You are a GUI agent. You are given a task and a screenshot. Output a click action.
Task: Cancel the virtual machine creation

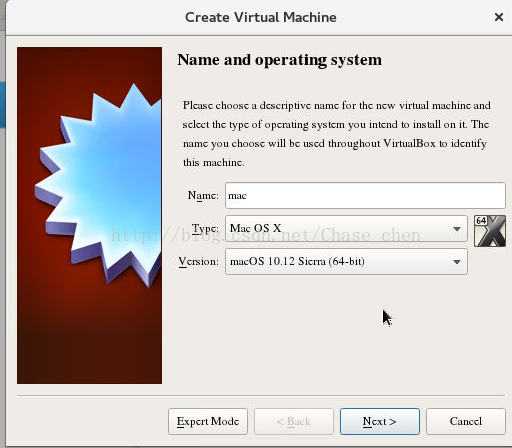pyautogui.click(x=466, y=421)
